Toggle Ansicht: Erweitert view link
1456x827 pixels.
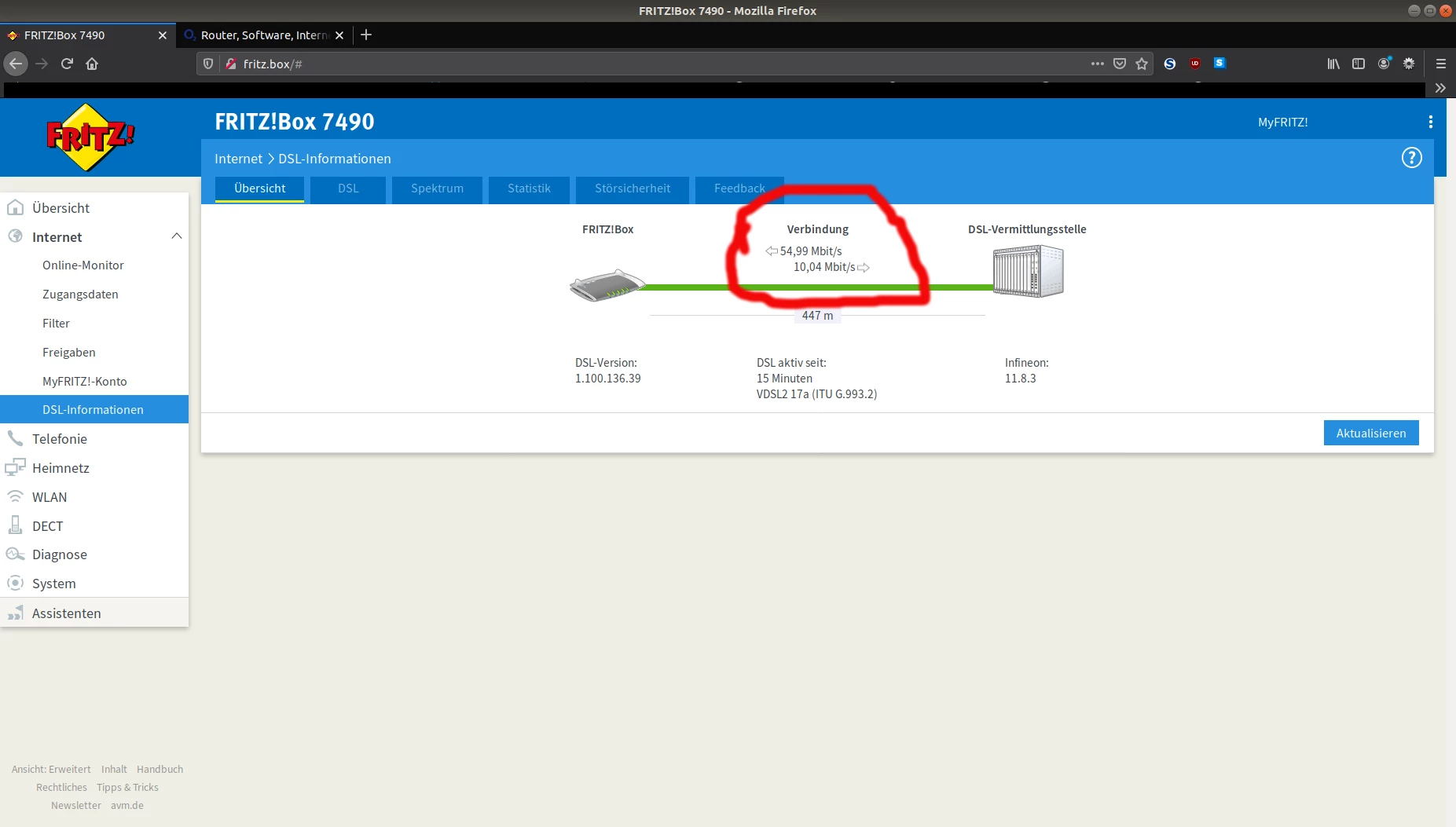point(51,770)
